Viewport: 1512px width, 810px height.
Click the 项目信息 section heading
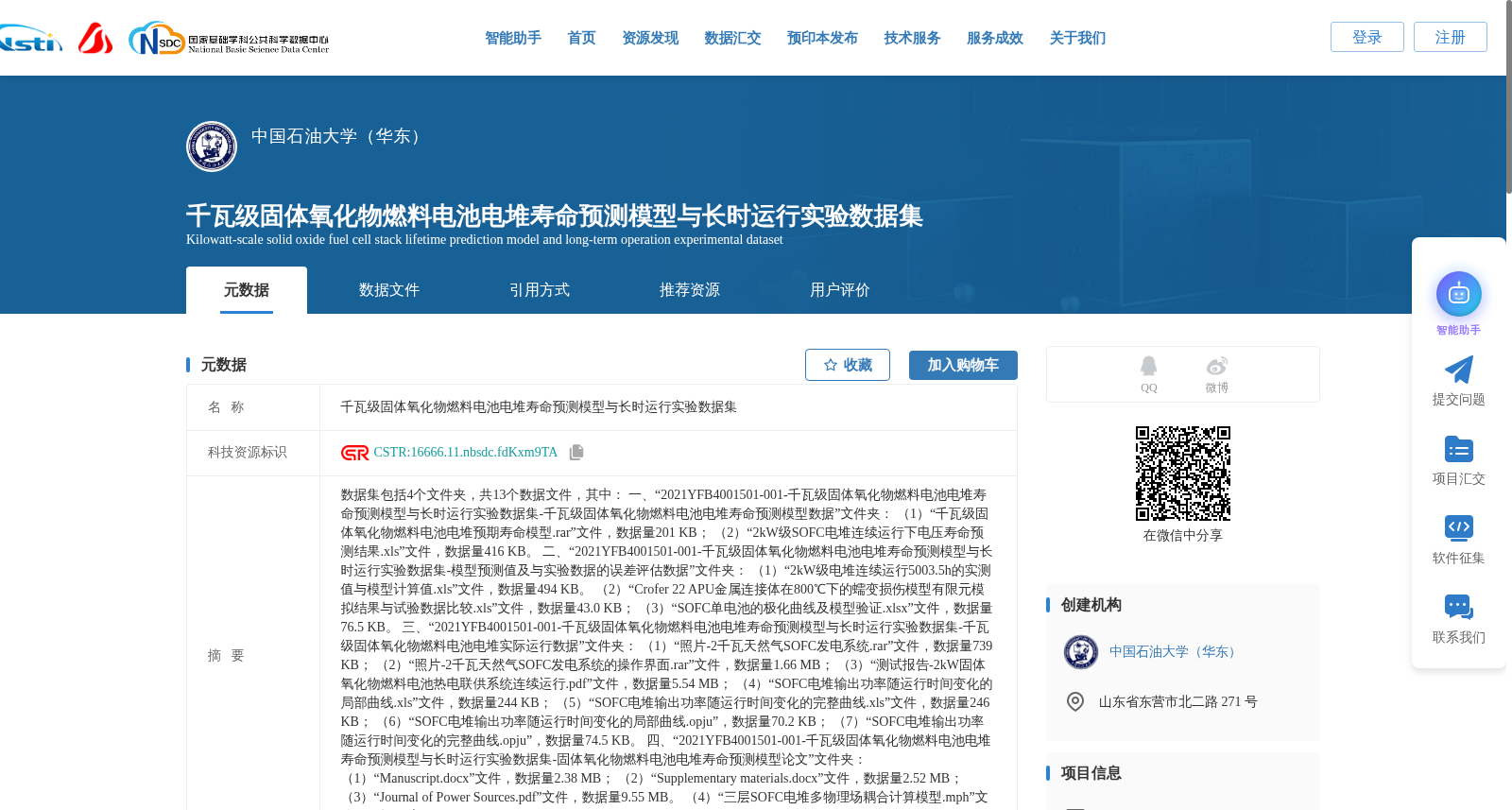[1091, 773]
